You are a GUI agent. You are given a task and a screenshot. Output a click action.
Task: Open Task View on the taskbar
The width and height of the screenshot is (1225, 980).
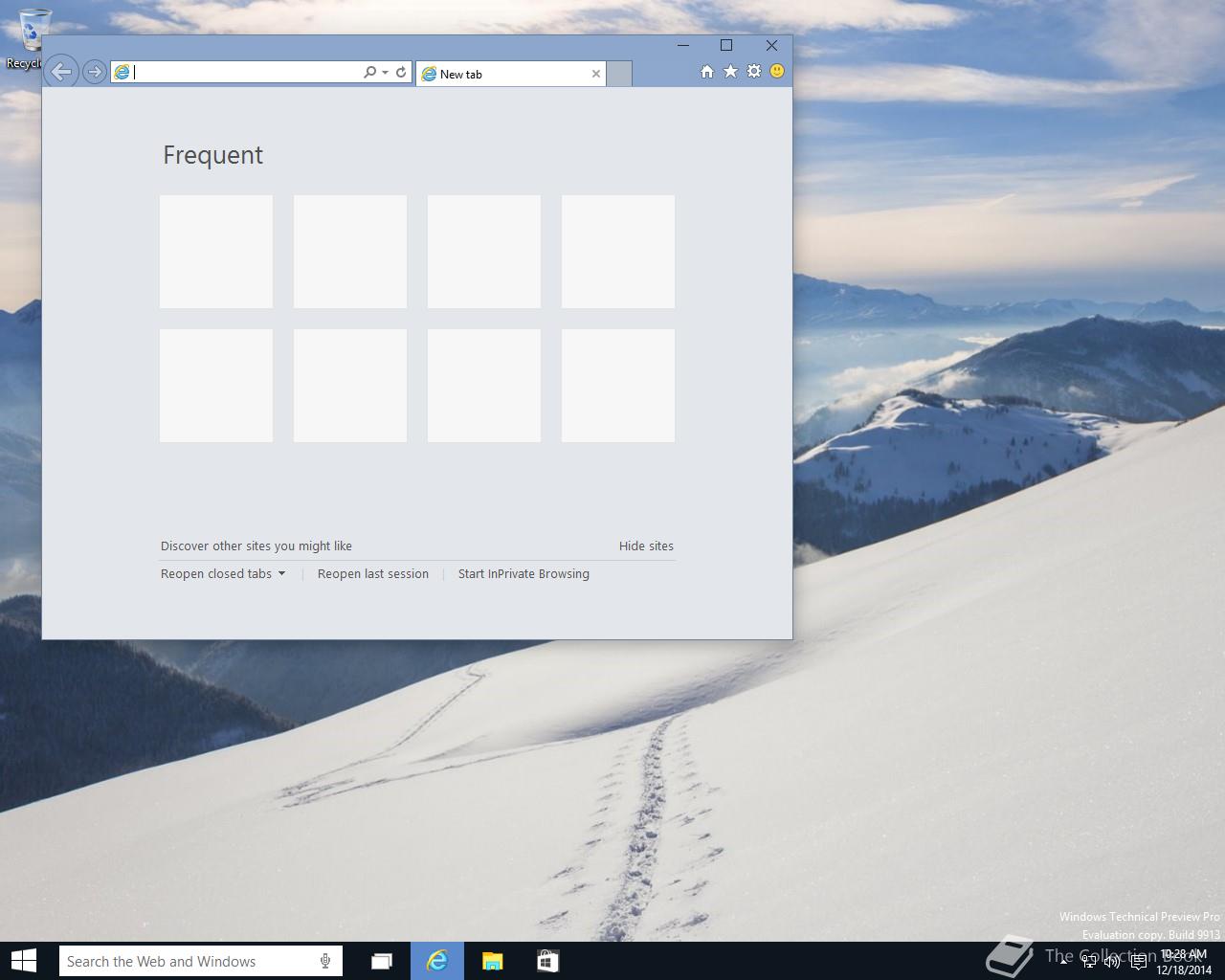[x=382, y=961]
